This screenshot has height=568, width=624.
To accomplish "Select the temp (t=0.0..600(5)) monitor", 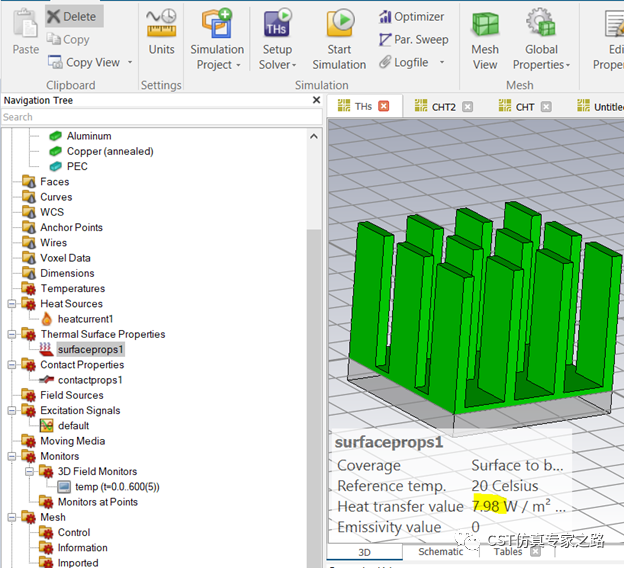I will (x=108, y=487).
